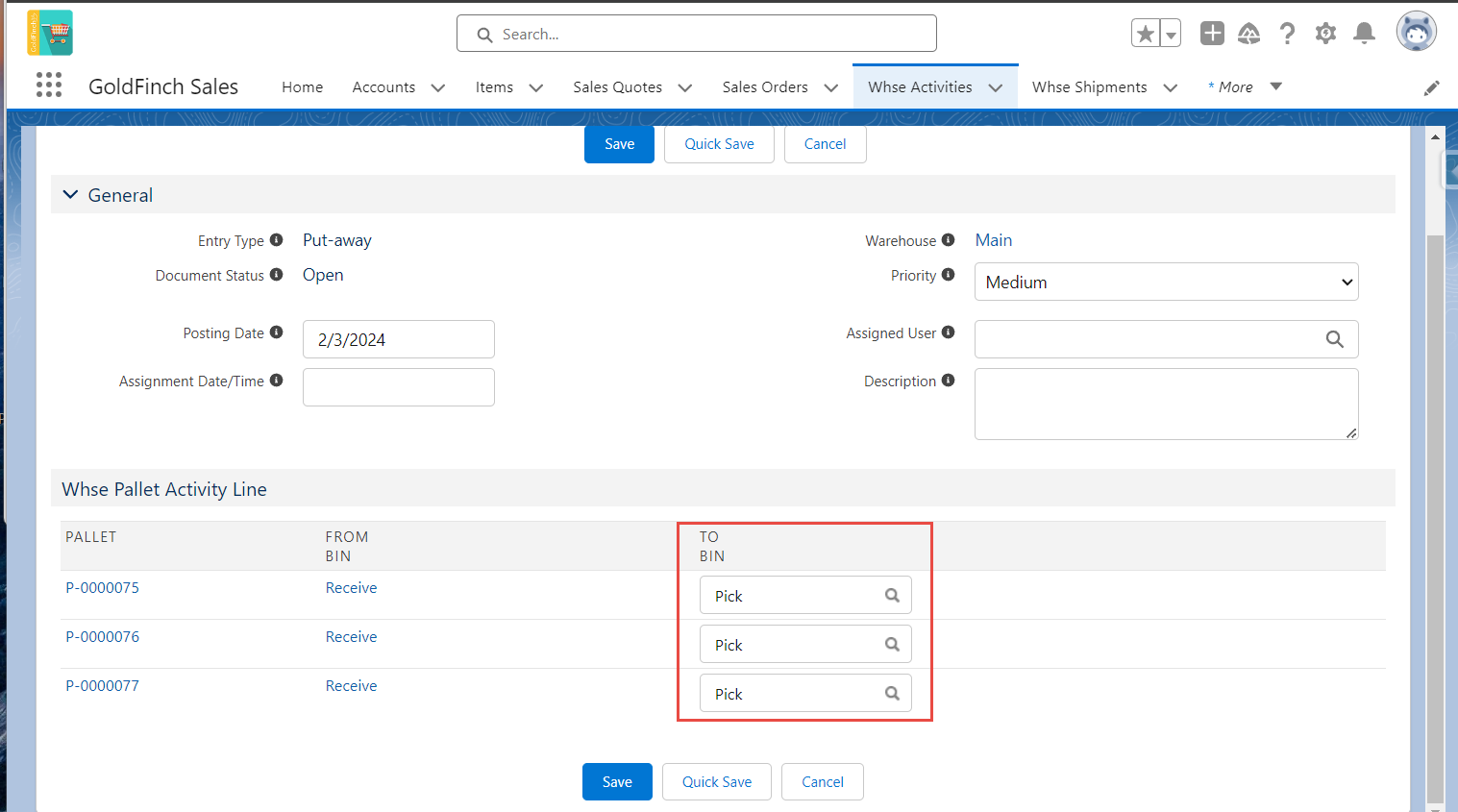
Task: Focus the global Search field
Action: click(x=696, y=34)
